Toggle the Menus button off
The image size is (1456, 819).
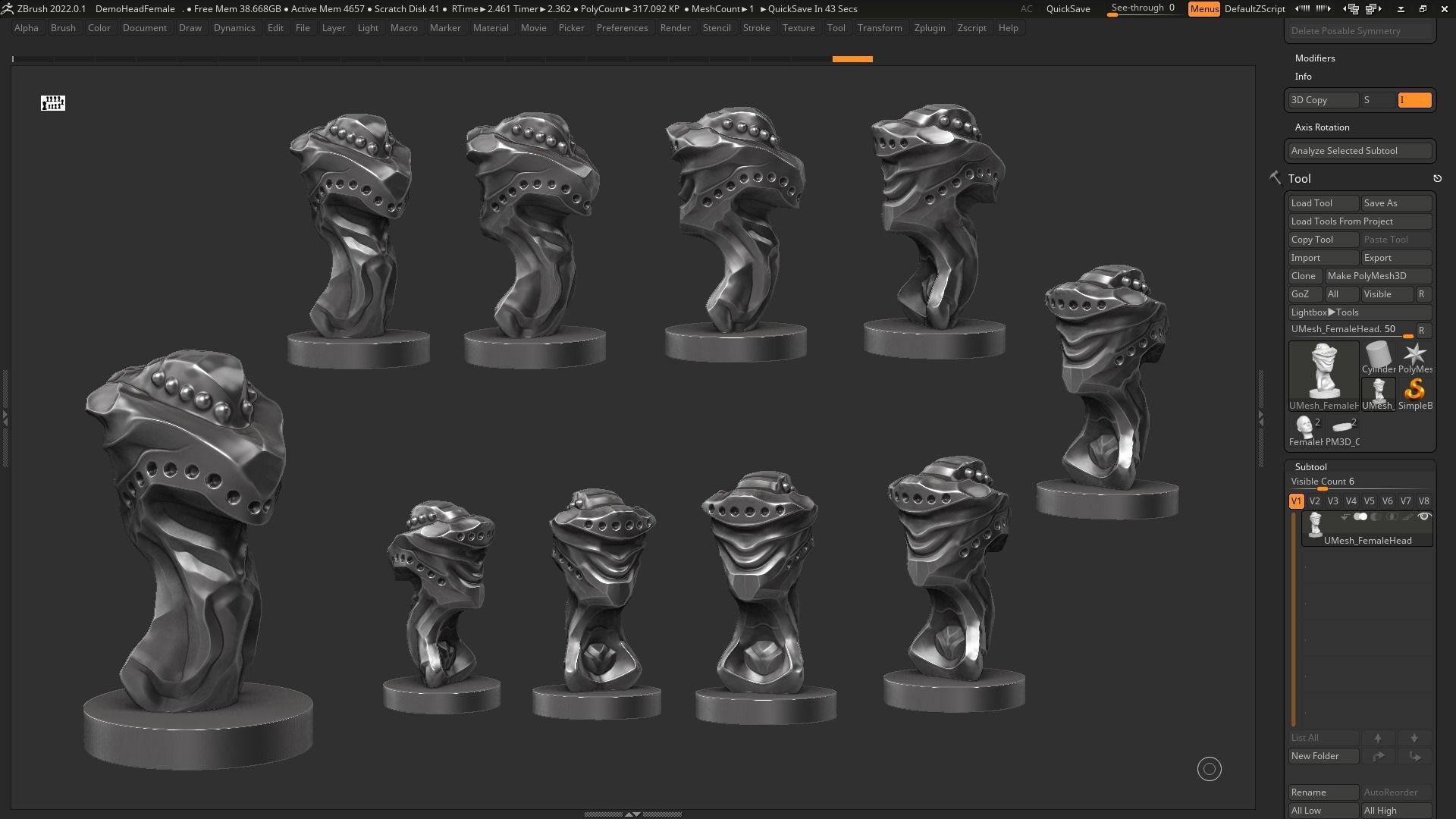point(1203,9)
